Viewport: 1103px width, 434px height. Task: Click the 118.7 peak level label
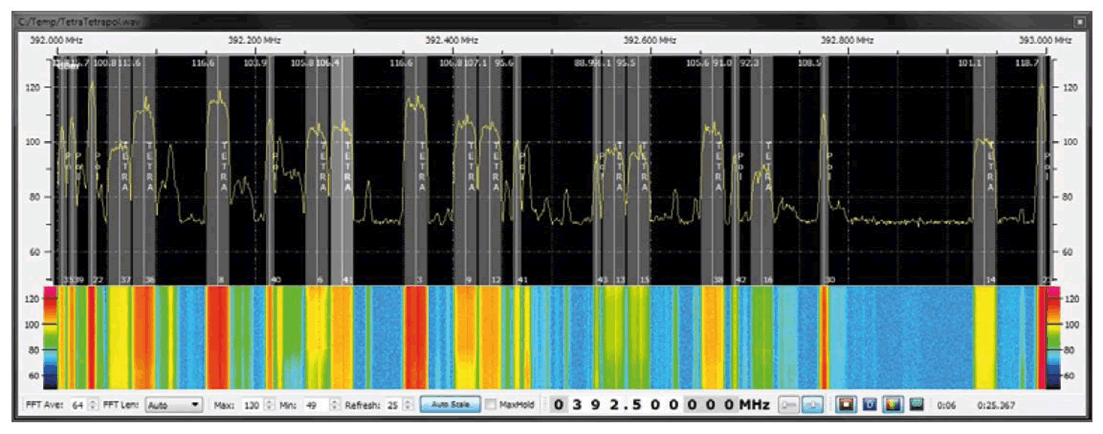click(x=1027, y=63)
